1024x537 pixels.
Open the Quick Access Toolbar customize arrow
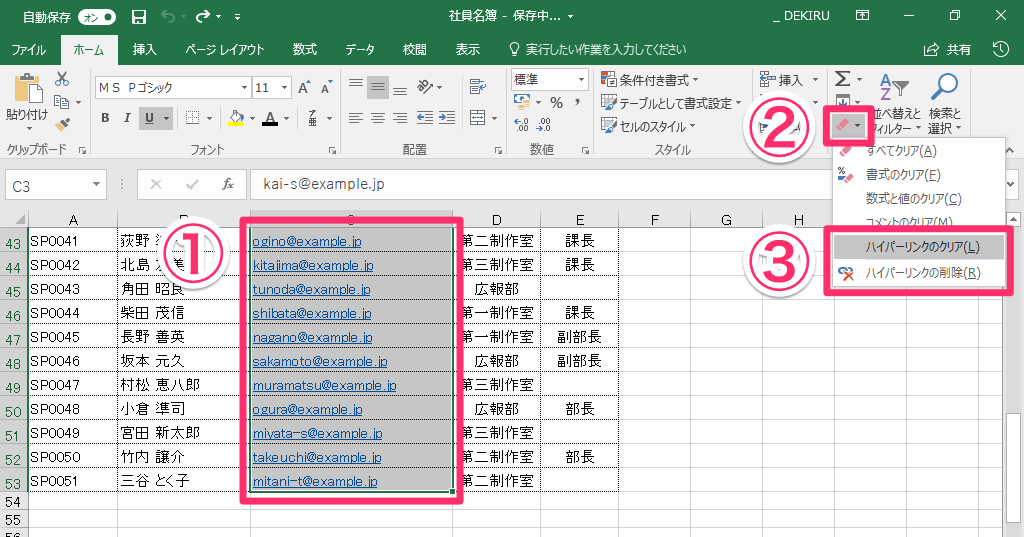click(237, 17)
